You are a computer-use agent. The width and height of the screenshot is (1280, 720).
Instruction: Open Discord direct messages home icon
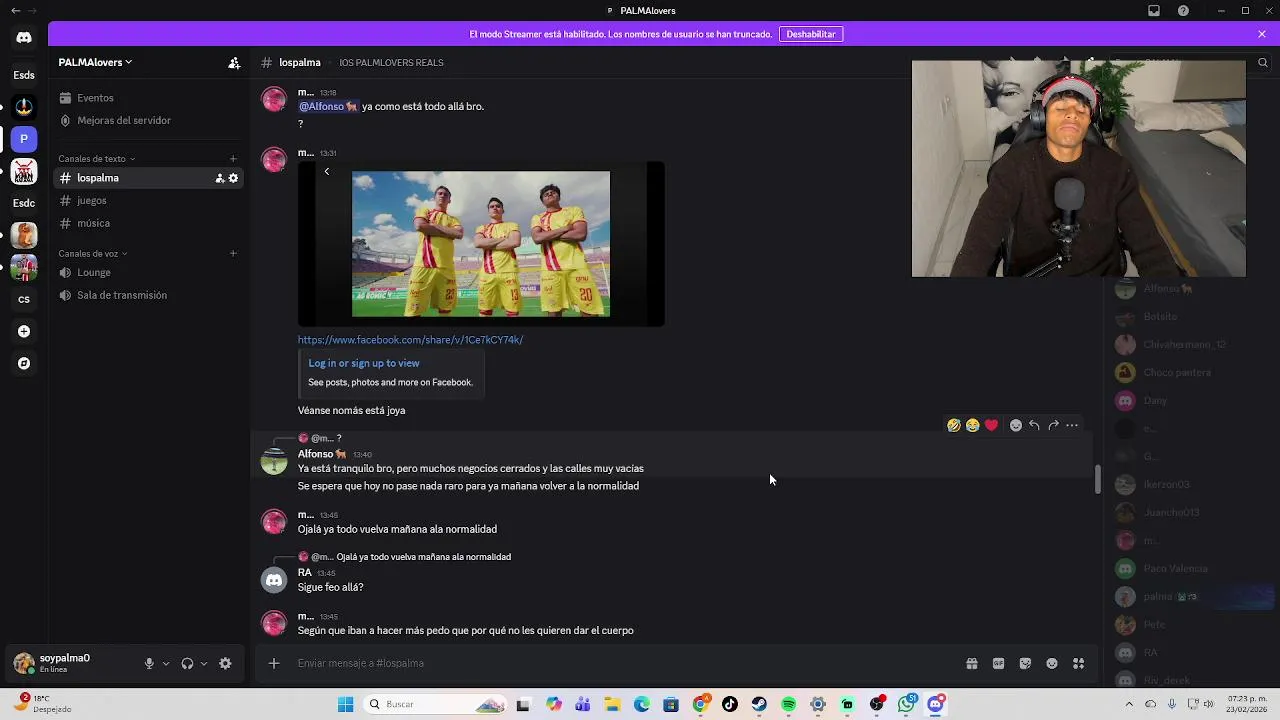pos(24,38)
